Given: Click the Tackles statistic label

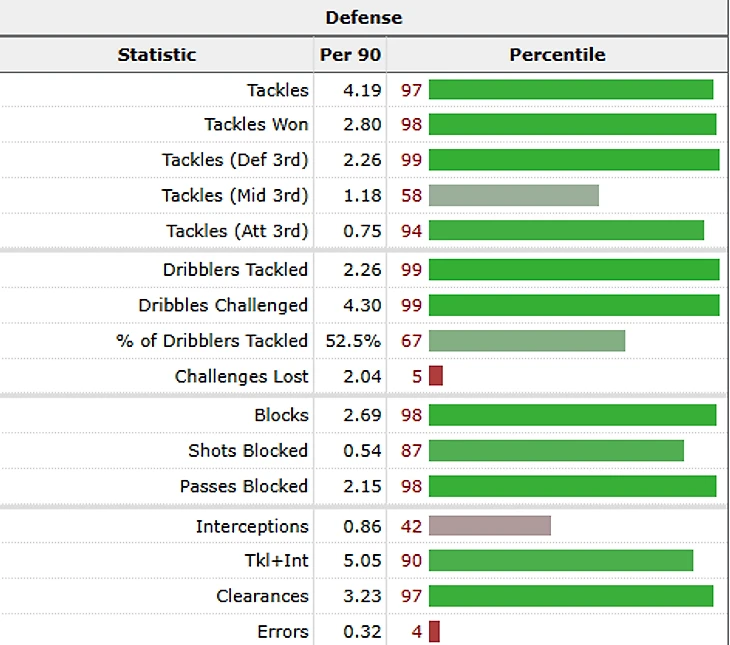Looking at the screenshot, I should point(278,90).
